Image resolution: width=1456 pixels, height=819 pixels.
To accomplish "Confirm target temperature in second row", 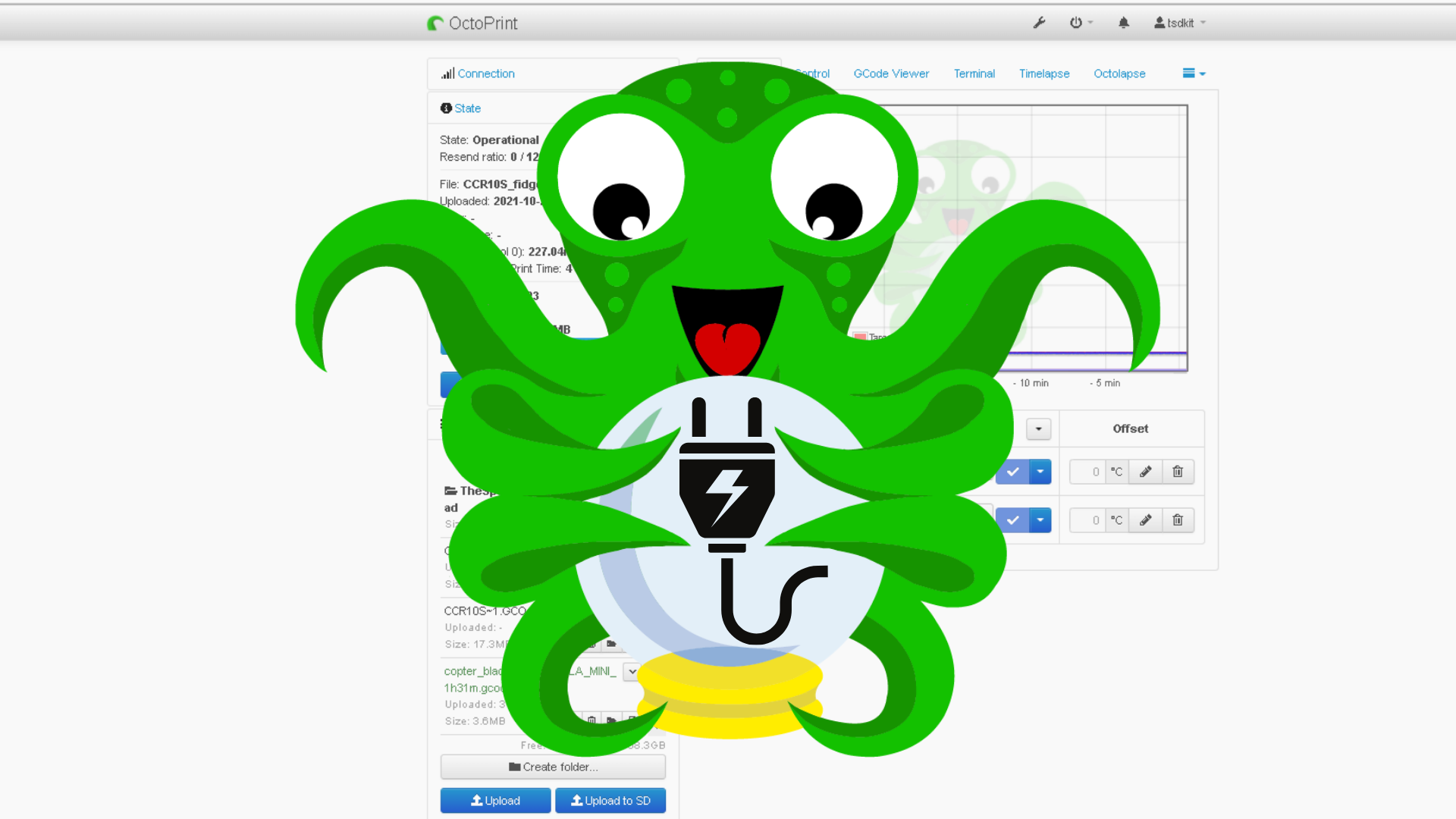I will (x=1012, y=520).
